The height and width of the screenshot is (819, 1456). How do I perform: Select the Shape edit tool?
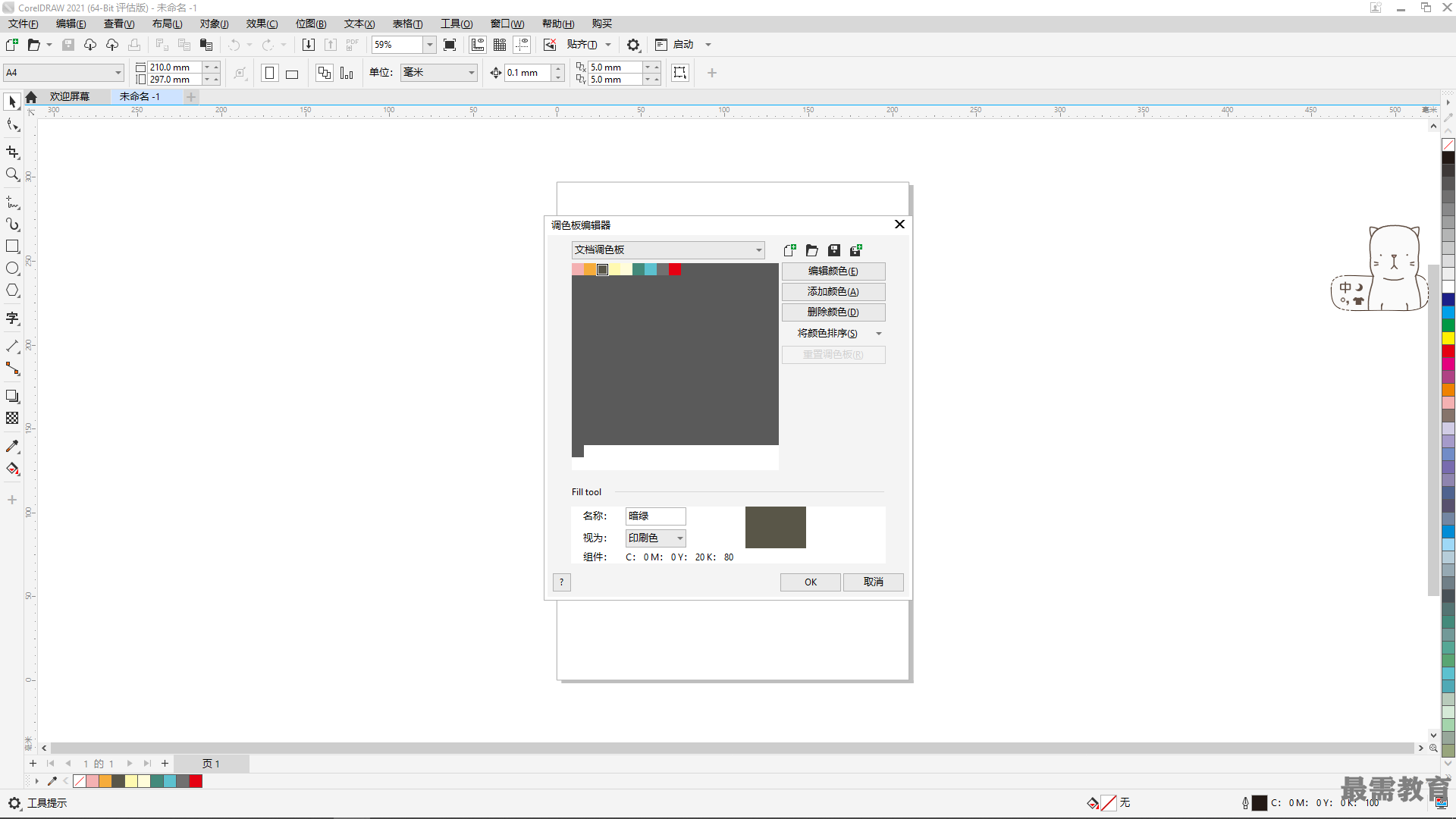[12, 125]
